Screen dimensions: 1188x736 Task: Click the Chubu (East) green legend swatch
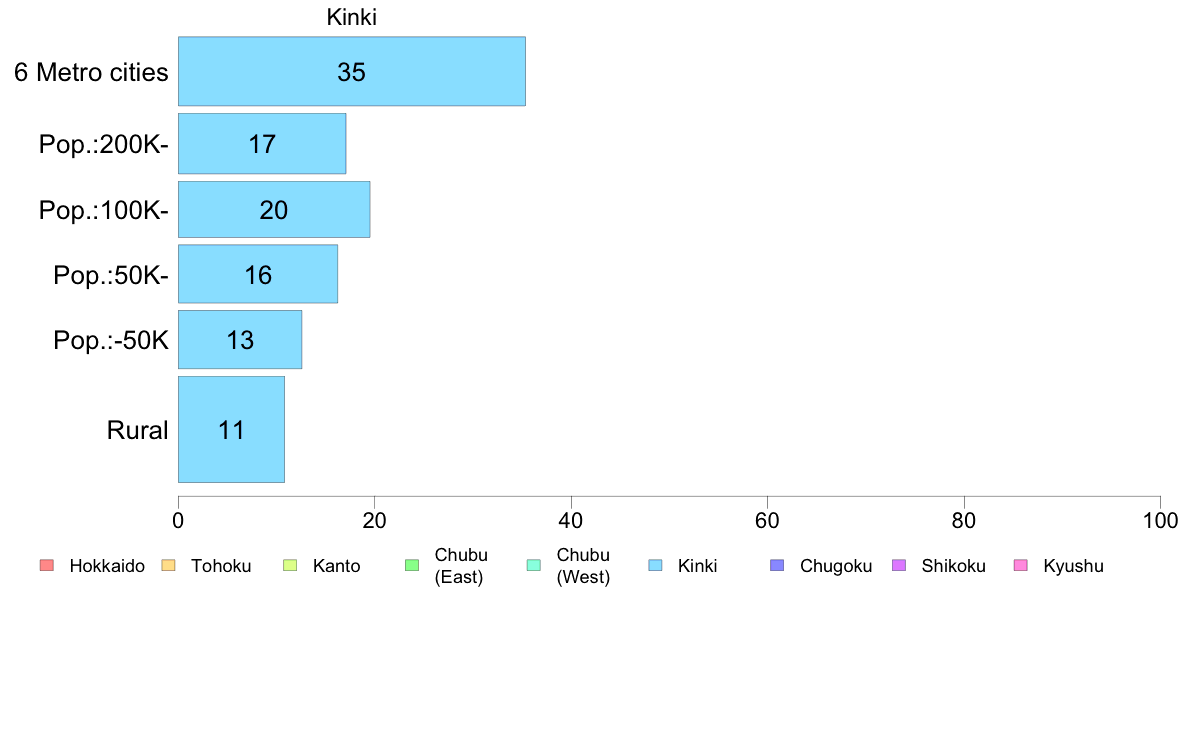click(x=412, y=565)
